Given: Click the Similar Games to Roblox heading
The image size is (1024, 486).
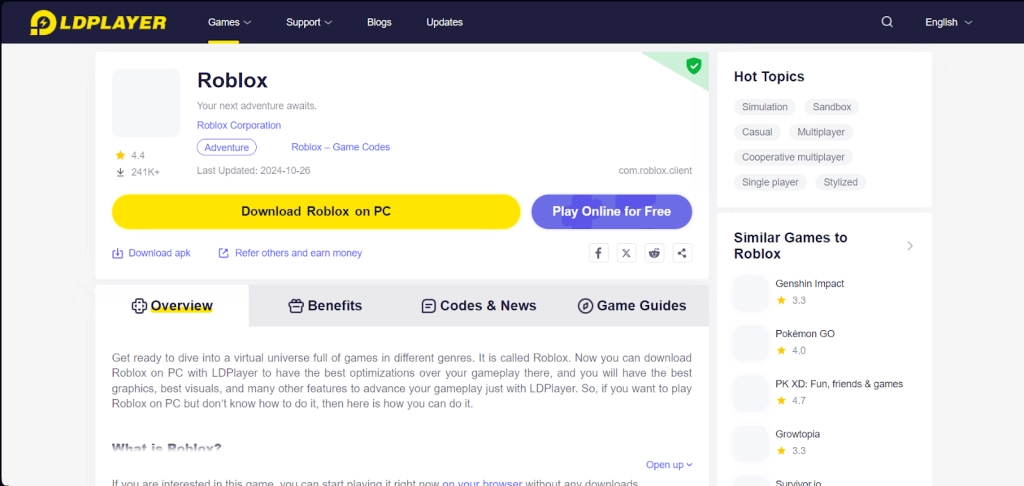Looking at the screenshot, I should coord(790,246).
